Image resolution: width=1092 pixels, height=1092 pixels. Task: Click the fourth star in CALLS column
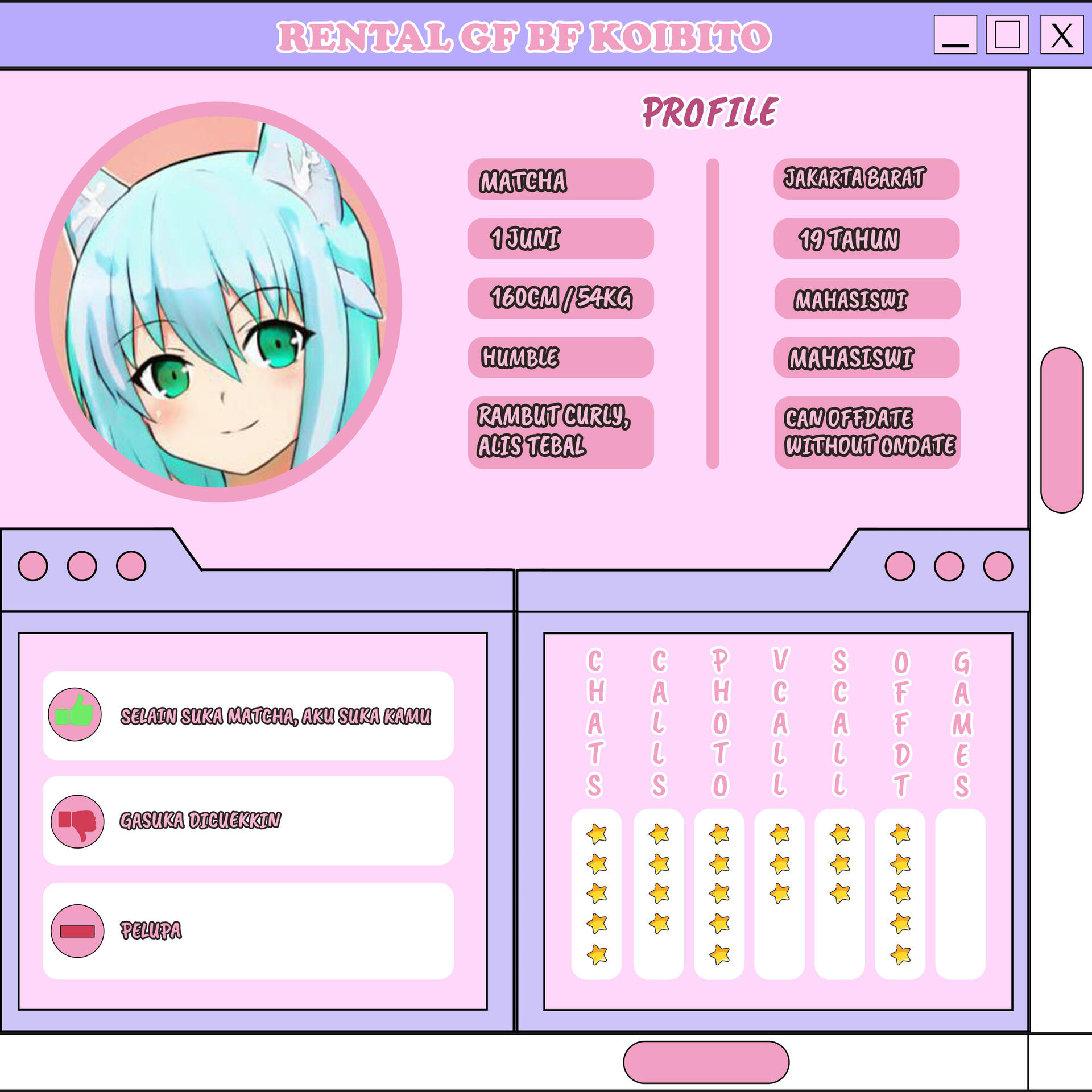(659, 923)
